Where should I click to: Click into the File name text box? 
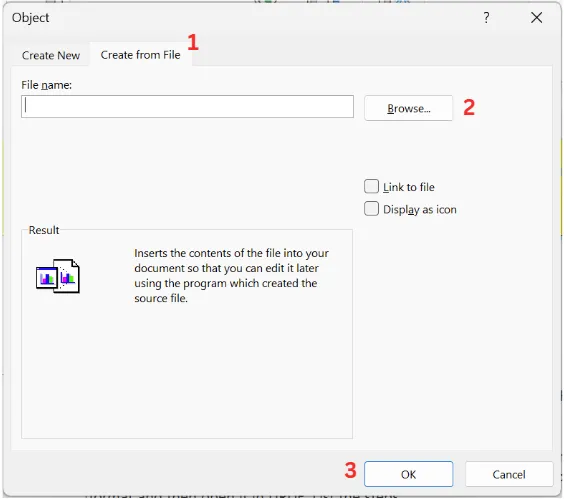click(x=187, y=106)
